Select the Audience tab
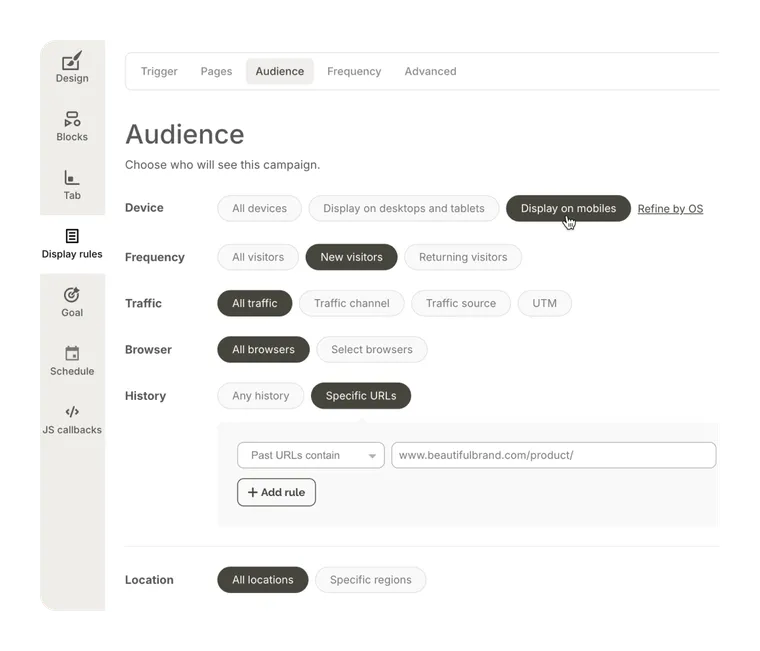 (x=280, y=71)
